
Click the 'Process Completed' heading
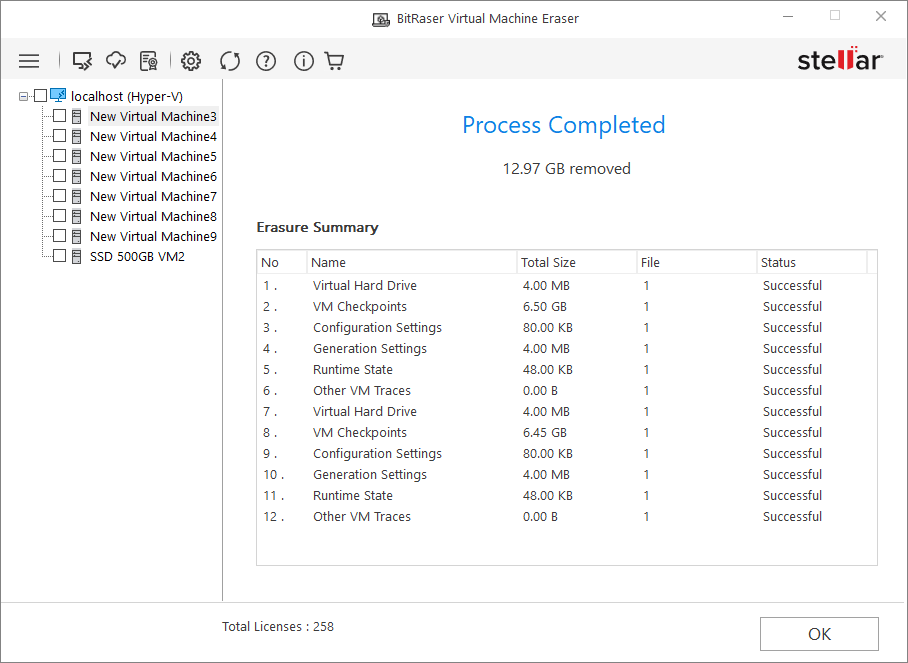563,125
